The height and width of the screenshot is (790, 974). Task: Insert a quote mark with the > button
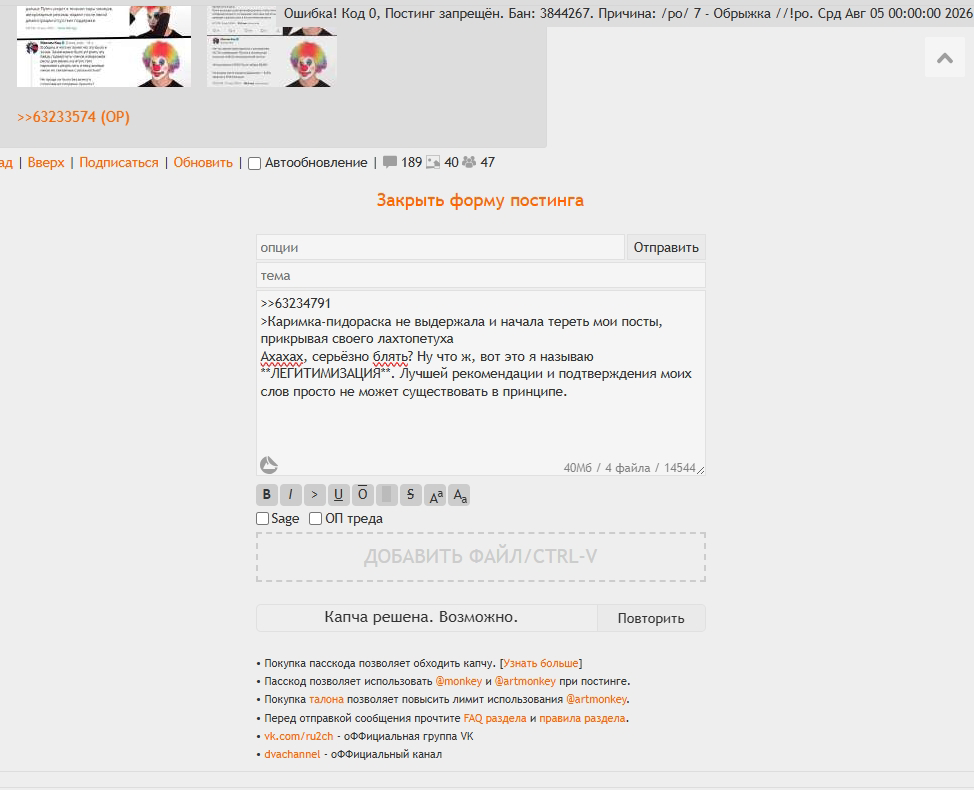tap(314, 495)
